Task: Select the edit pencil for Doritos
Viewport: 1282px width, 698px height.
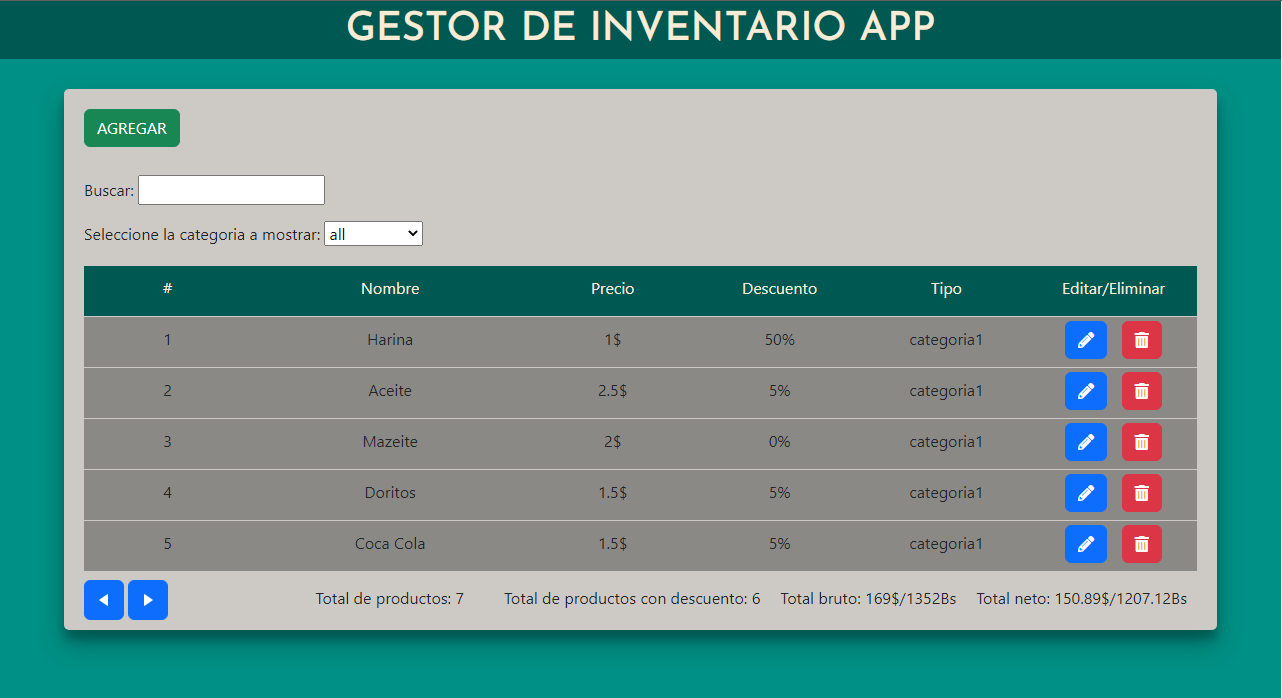Action: point(1086,493)
